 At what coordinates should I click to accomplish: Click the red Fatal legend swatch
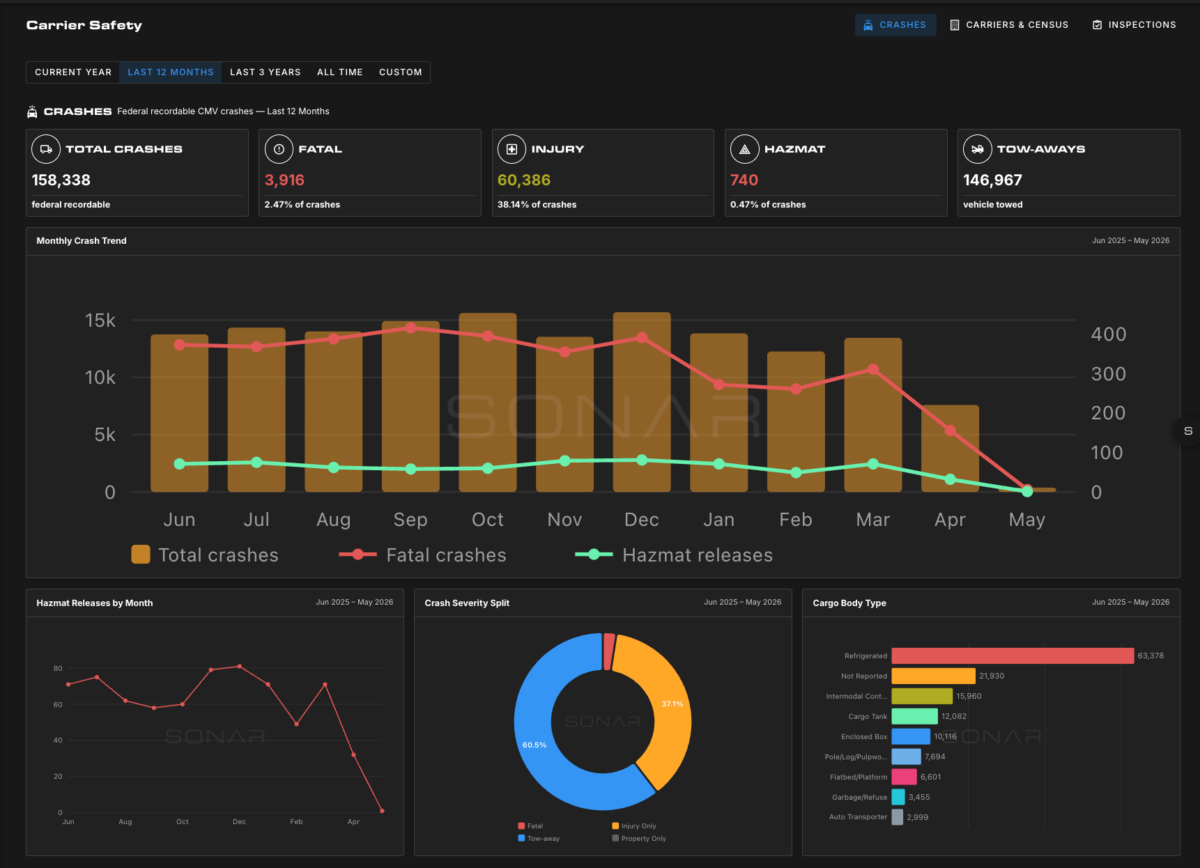tap(521, 826)
